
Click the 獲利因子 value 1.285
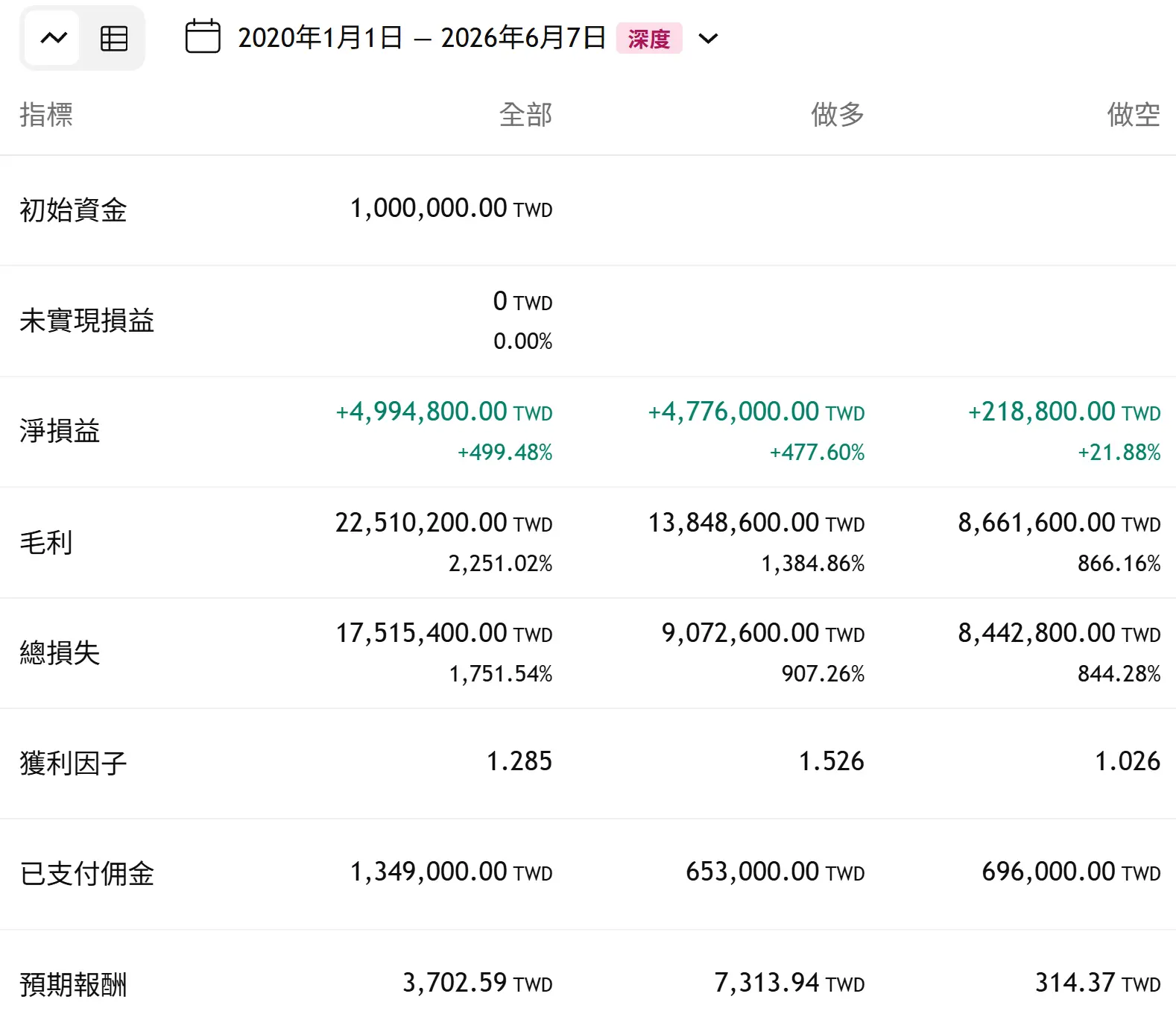(x=519, y=761)
